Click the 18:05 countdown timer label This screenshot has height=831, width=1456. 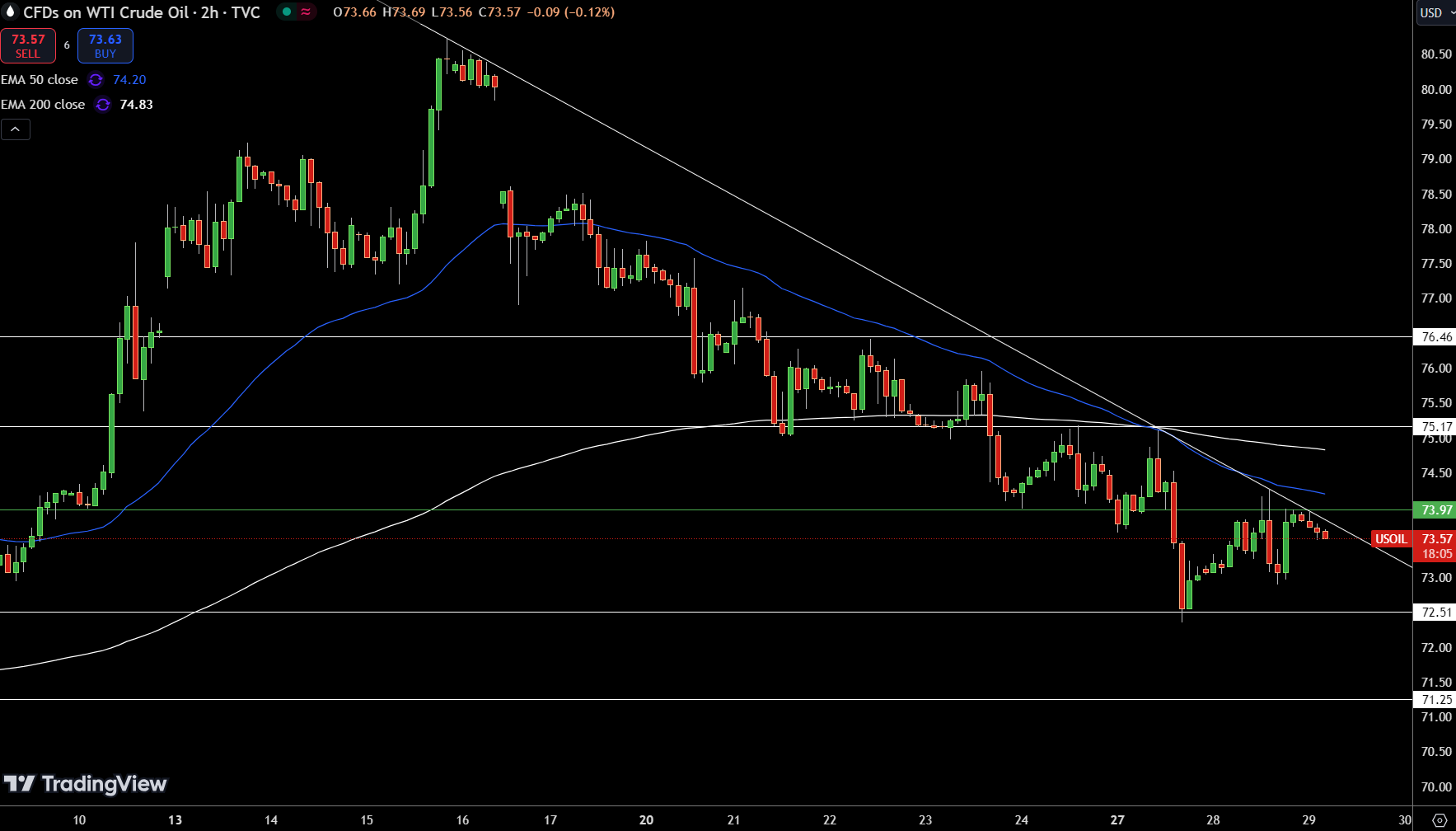click(1437, 554)
